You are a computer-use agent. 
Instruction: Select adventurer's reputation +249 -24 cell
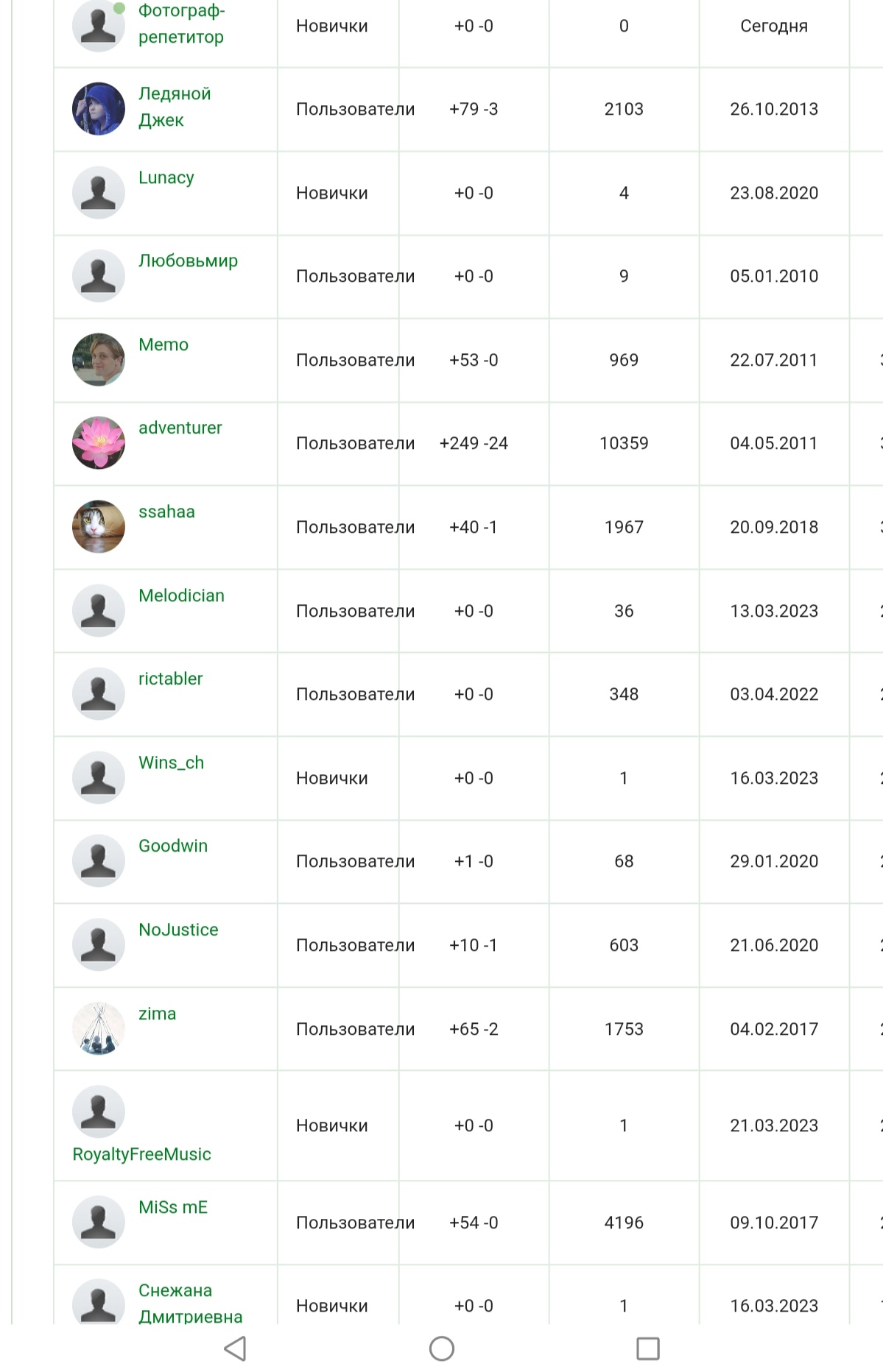tap(474, 443)
